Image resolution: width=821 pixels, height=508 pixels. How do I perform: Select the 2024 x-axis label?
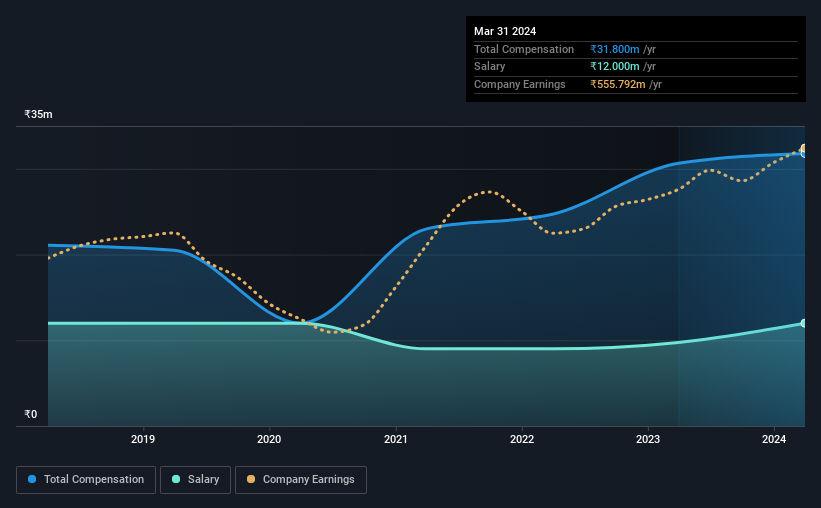[x=774, y=439]
